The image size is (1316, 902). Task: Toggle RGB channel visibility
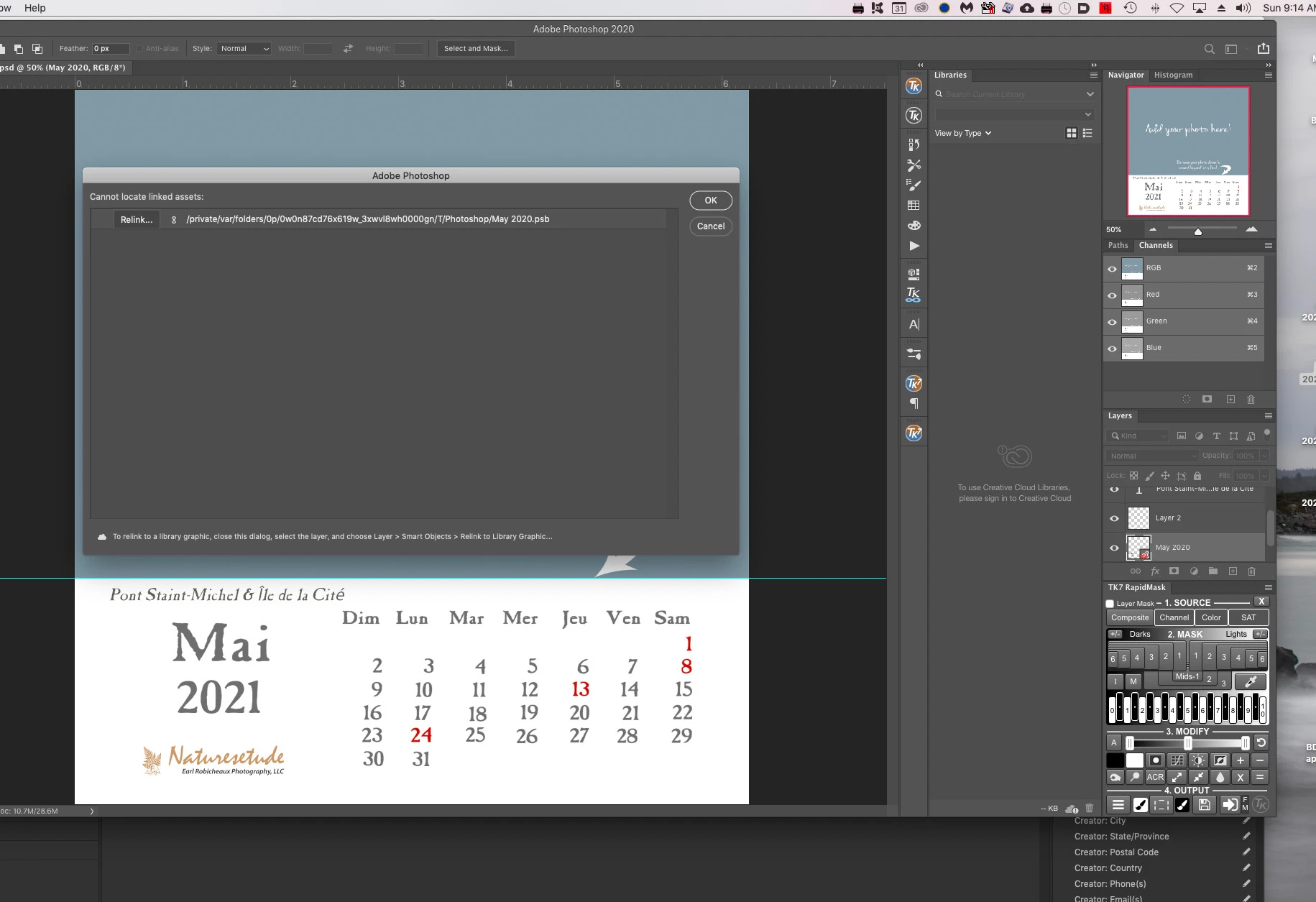1112,269
